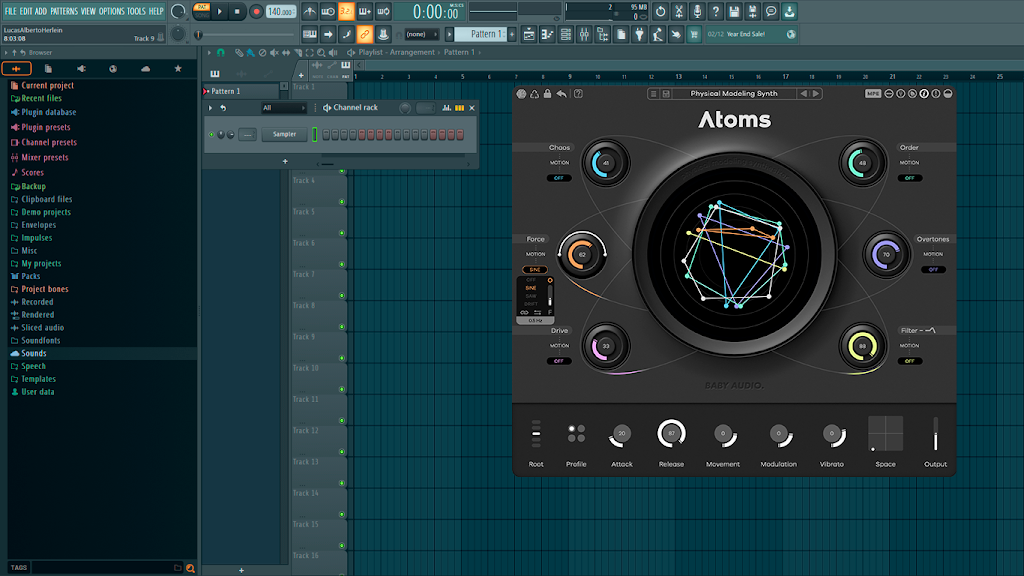
Task: Click the browser search magnifier icon
Action: click(190, 568)
